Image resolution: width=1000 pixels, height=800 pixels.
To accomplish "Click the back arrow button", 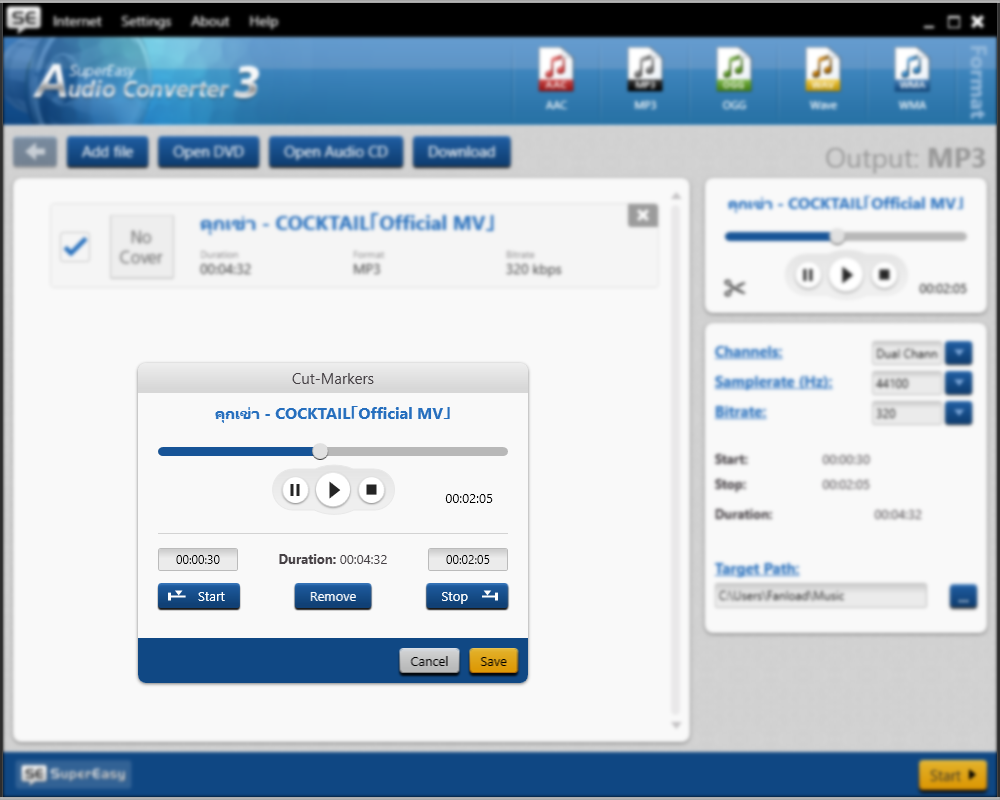I will point(36,152).
